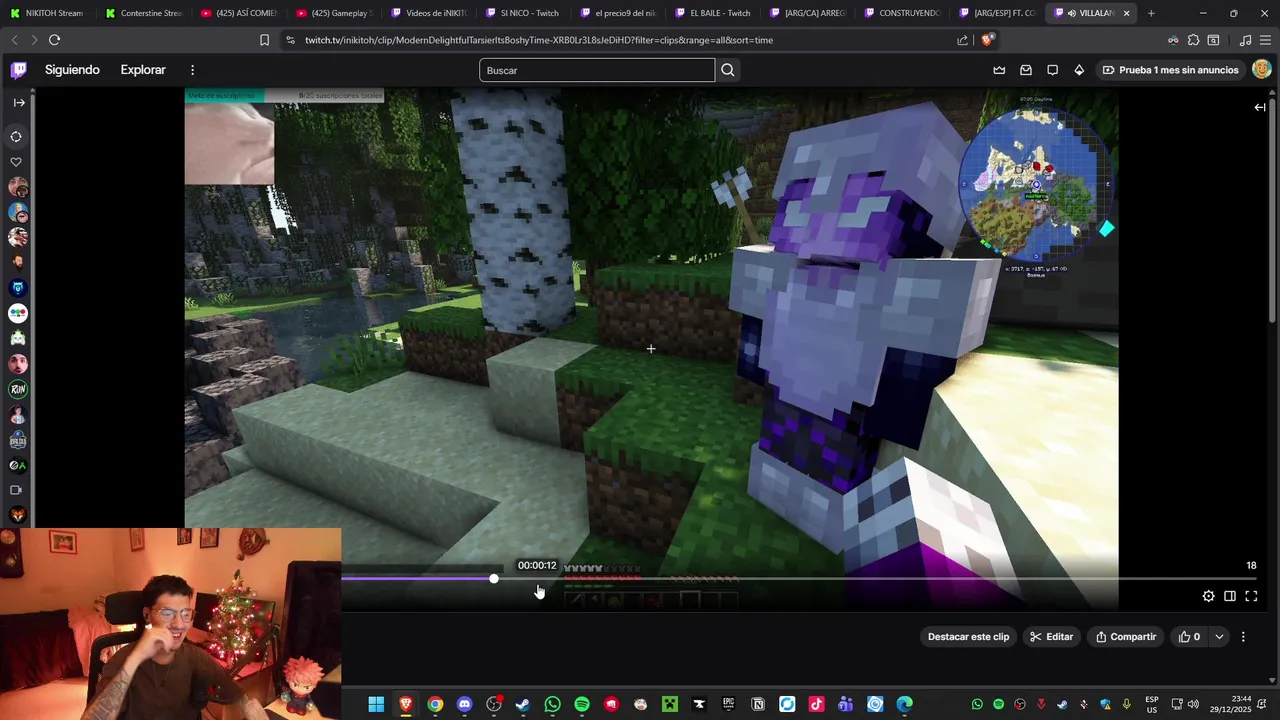Open the video camera sidebar icon

click(16, 490)
